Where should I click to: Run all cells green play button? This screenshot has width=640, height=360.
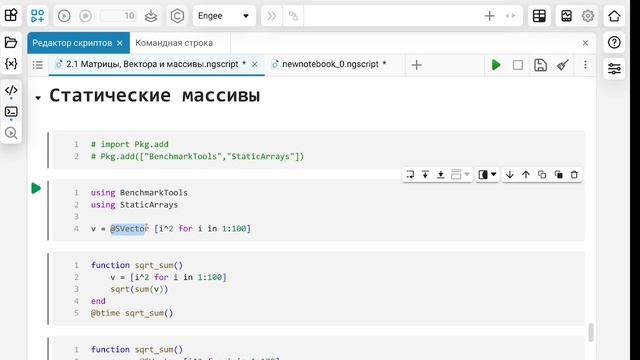pyautogui.click(x=496, y=65)
